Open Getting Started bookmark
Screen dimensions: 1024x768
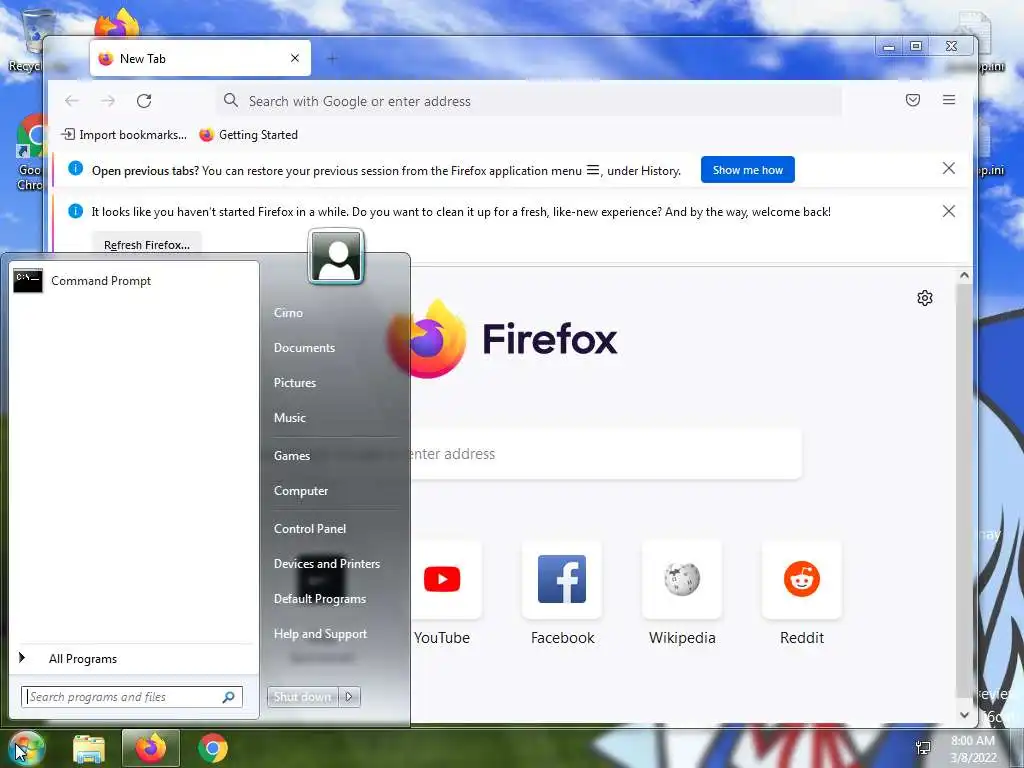point(249,135)
